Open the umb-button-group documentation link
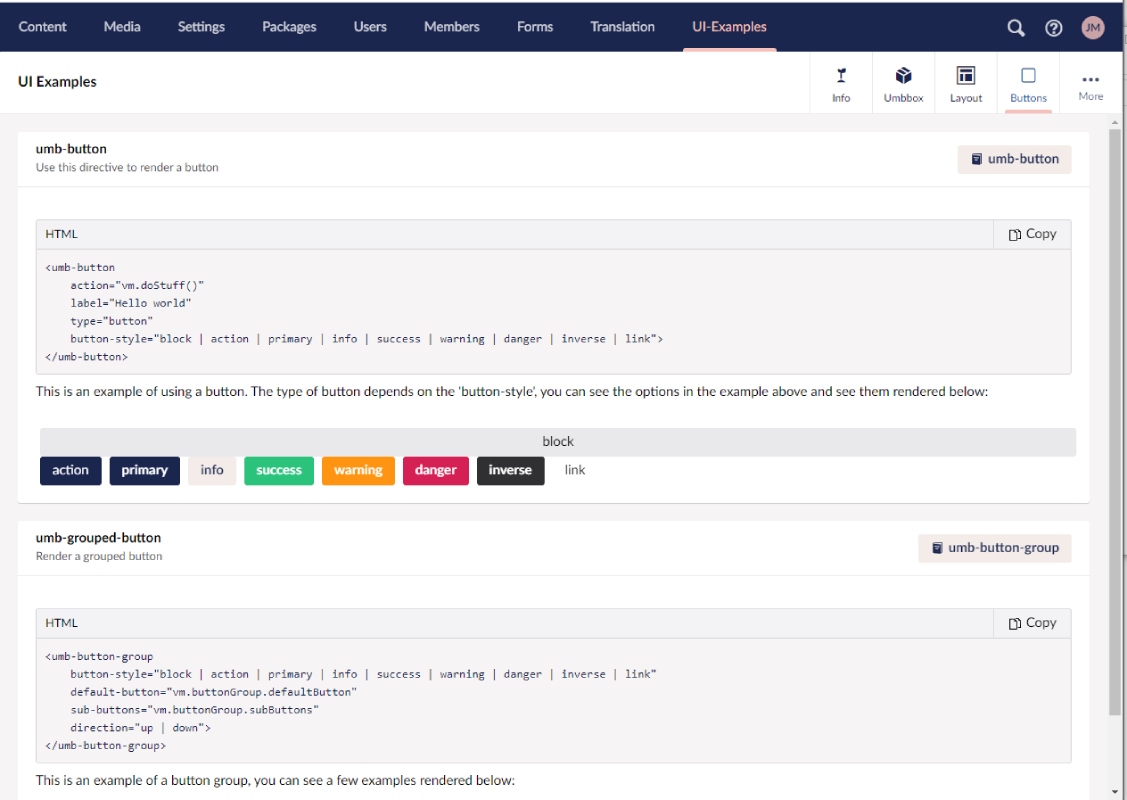 (x=995, y=548)
